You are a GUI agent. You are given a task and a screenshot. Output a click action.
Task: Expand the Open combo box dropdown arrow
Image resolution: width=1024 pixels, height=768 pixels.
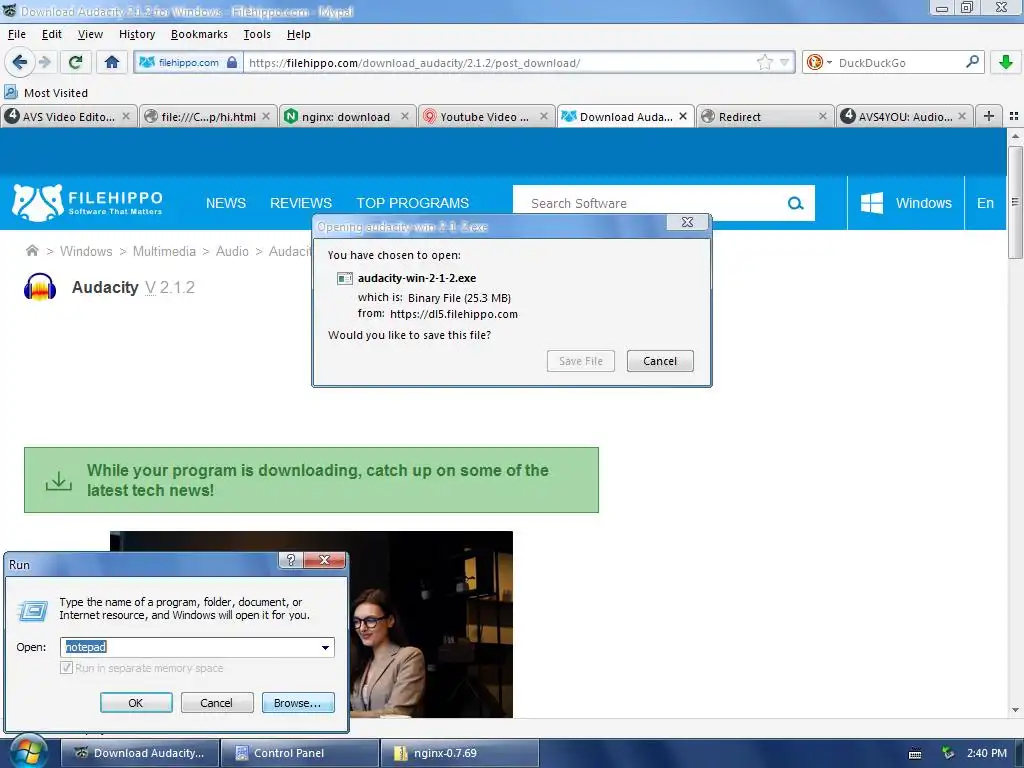tap(325, 647)
